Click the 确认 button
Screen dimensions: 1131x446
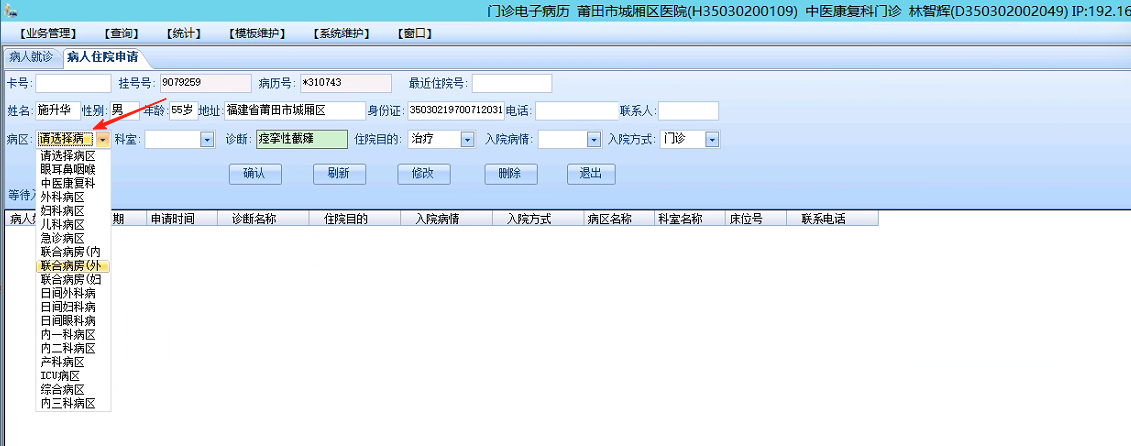click(255, 174)
